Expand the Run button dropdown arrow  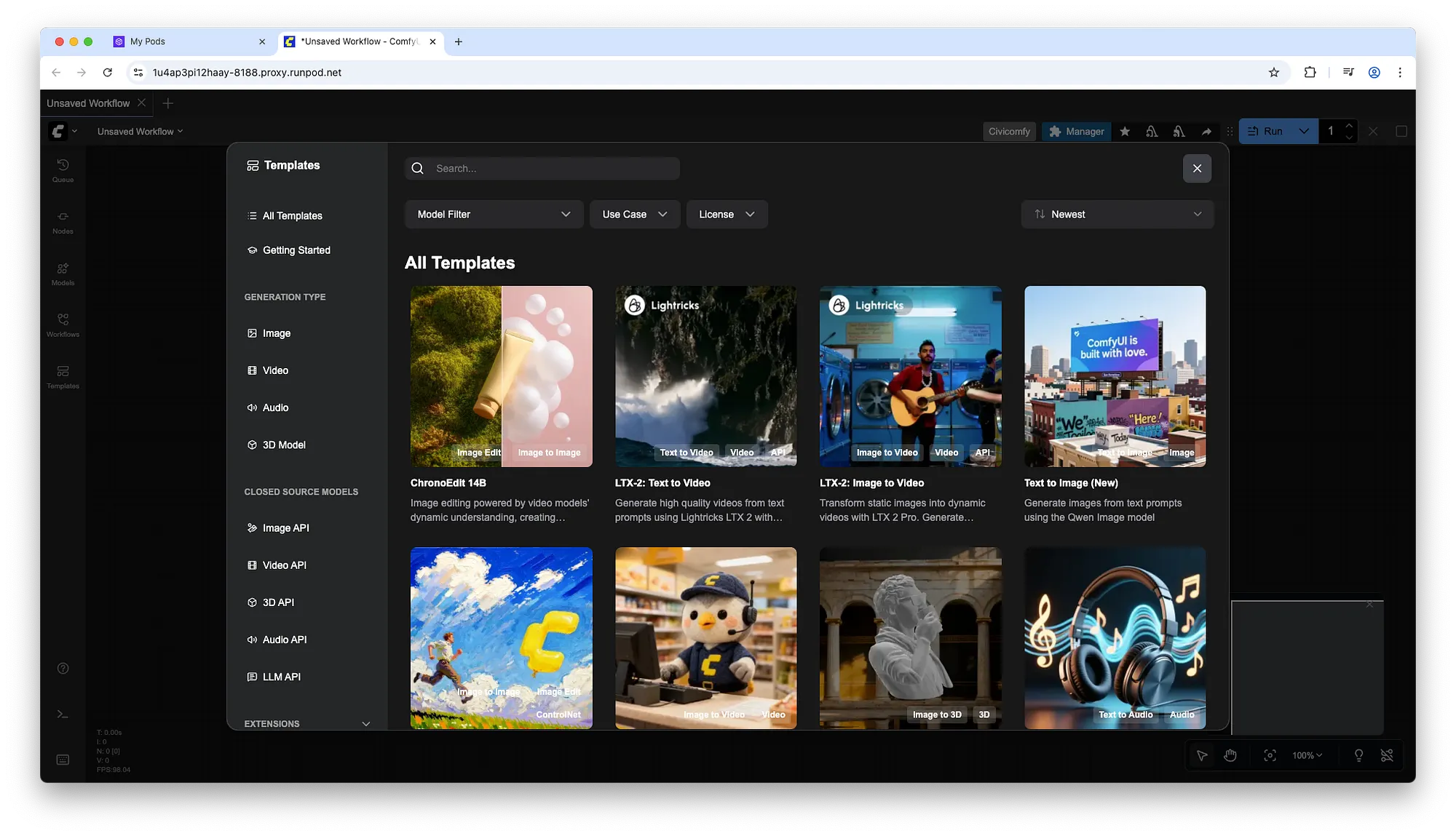pos(1304,131)
